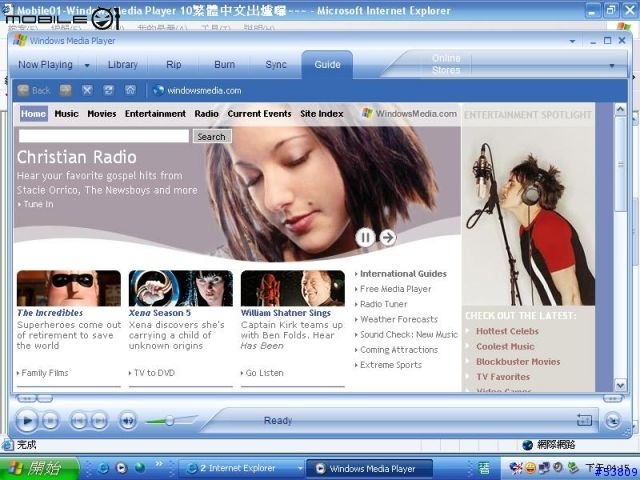Click the Home icon in the Guide toolbar
Image resolution: width=640 pixels, height=480 pixels.
pyautogui.click(x=130, y=91)
